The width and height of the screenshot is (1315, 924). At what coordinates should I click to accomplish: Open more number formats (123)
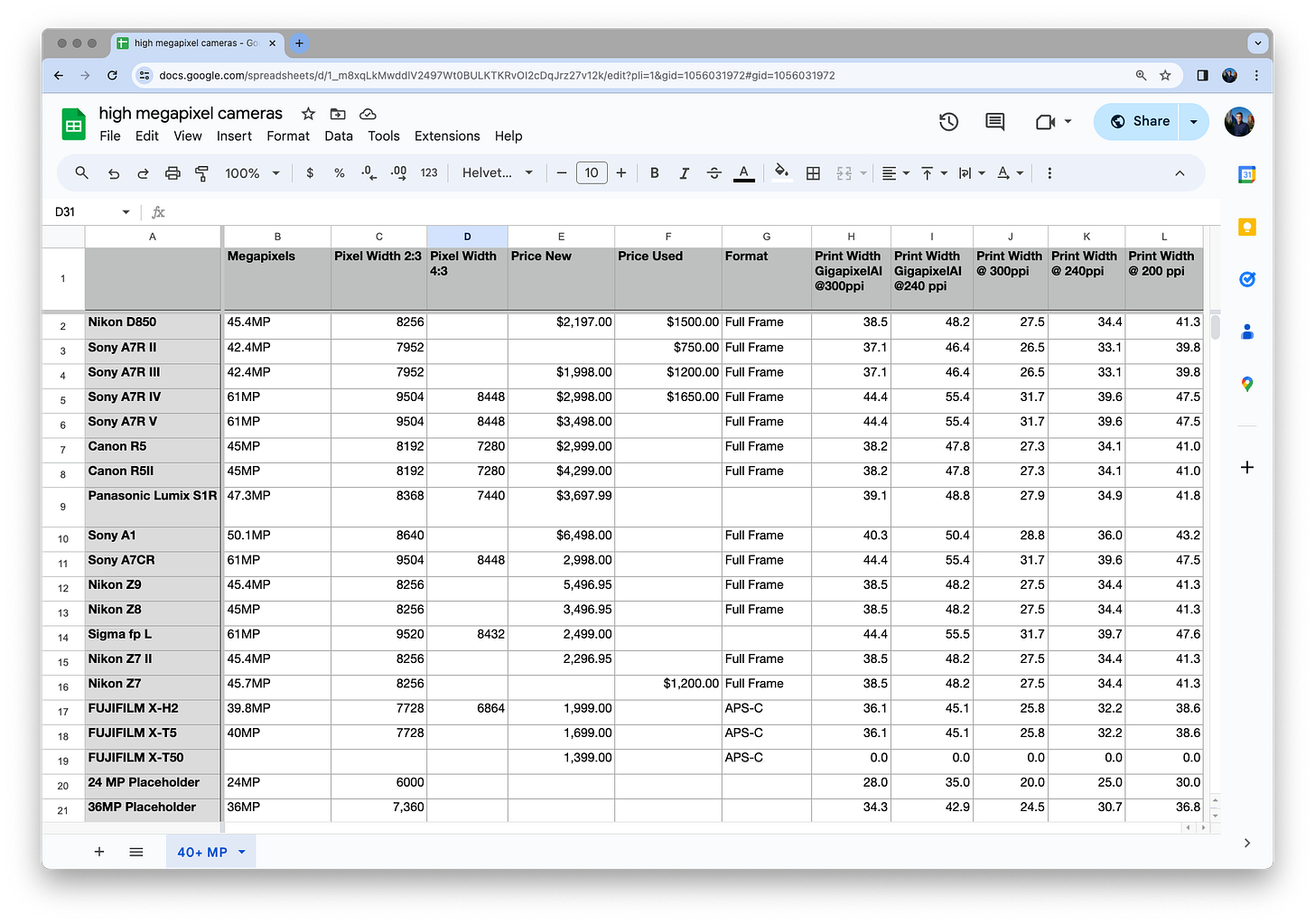coord(429,173)
